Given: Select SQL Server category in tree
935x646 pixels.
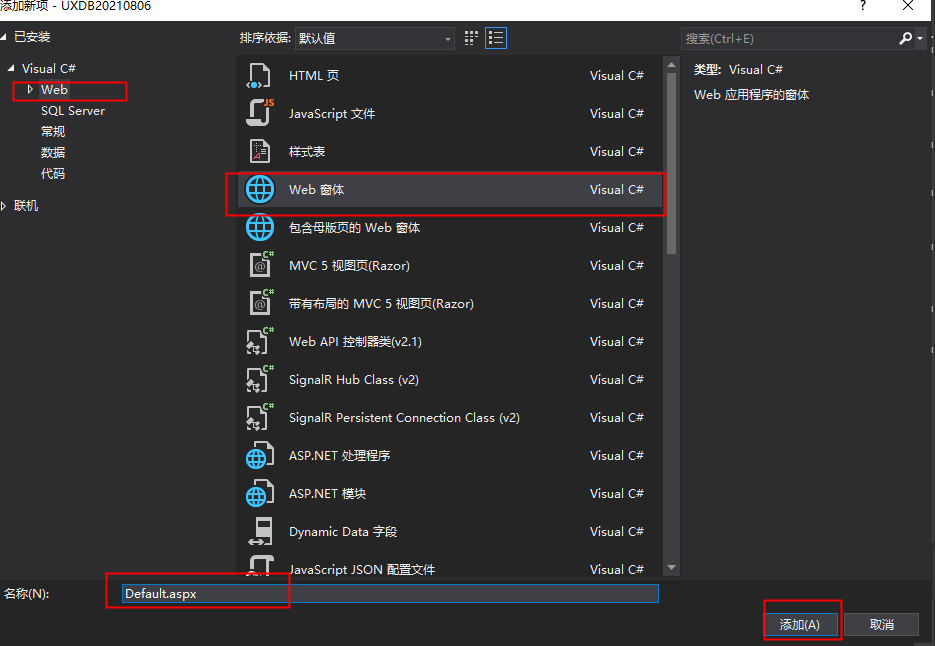Looking at the screenshot, I should pos(72,111).
